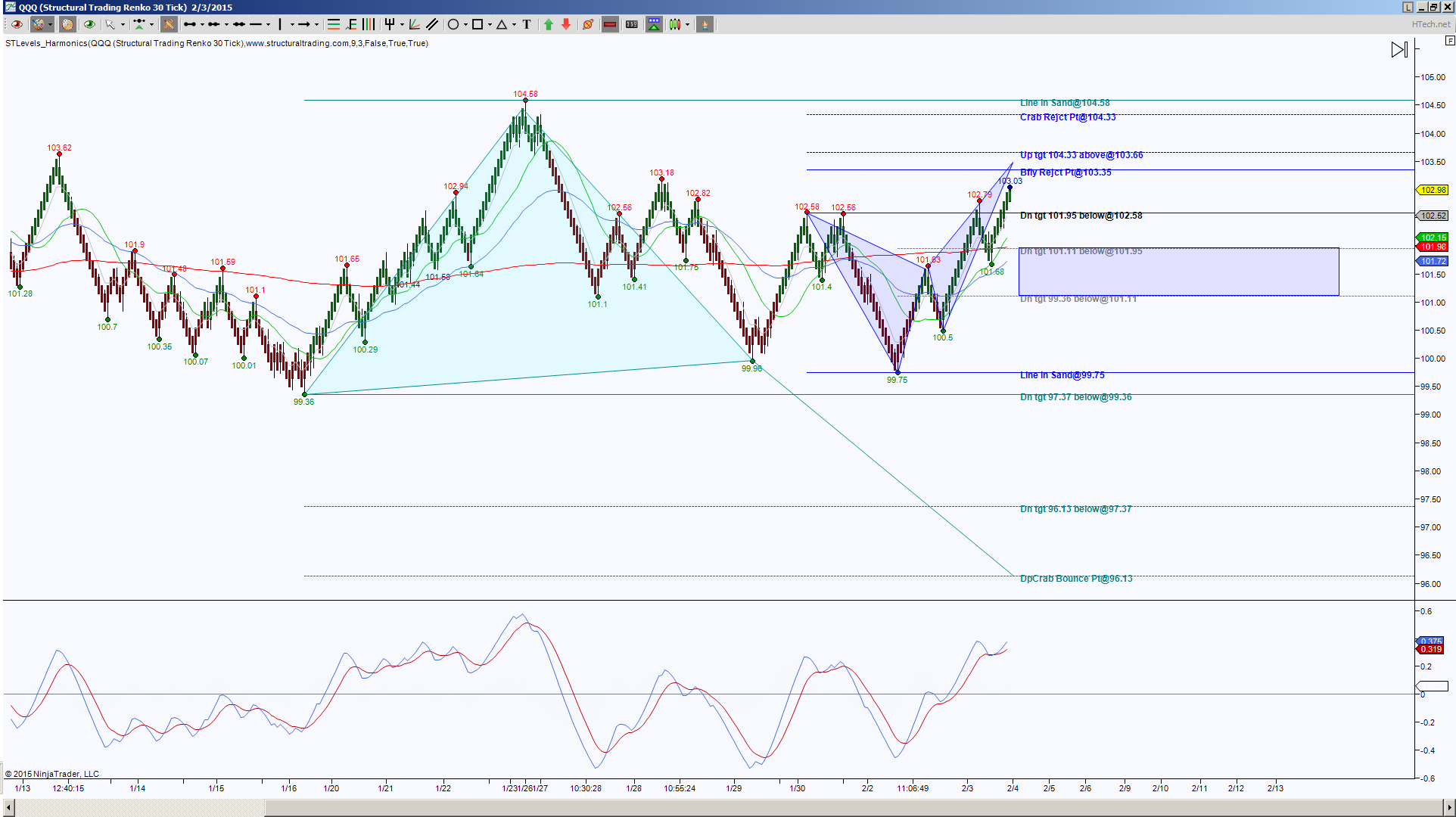Expand the triangle tool dropdown arrow

coord(514,24)
